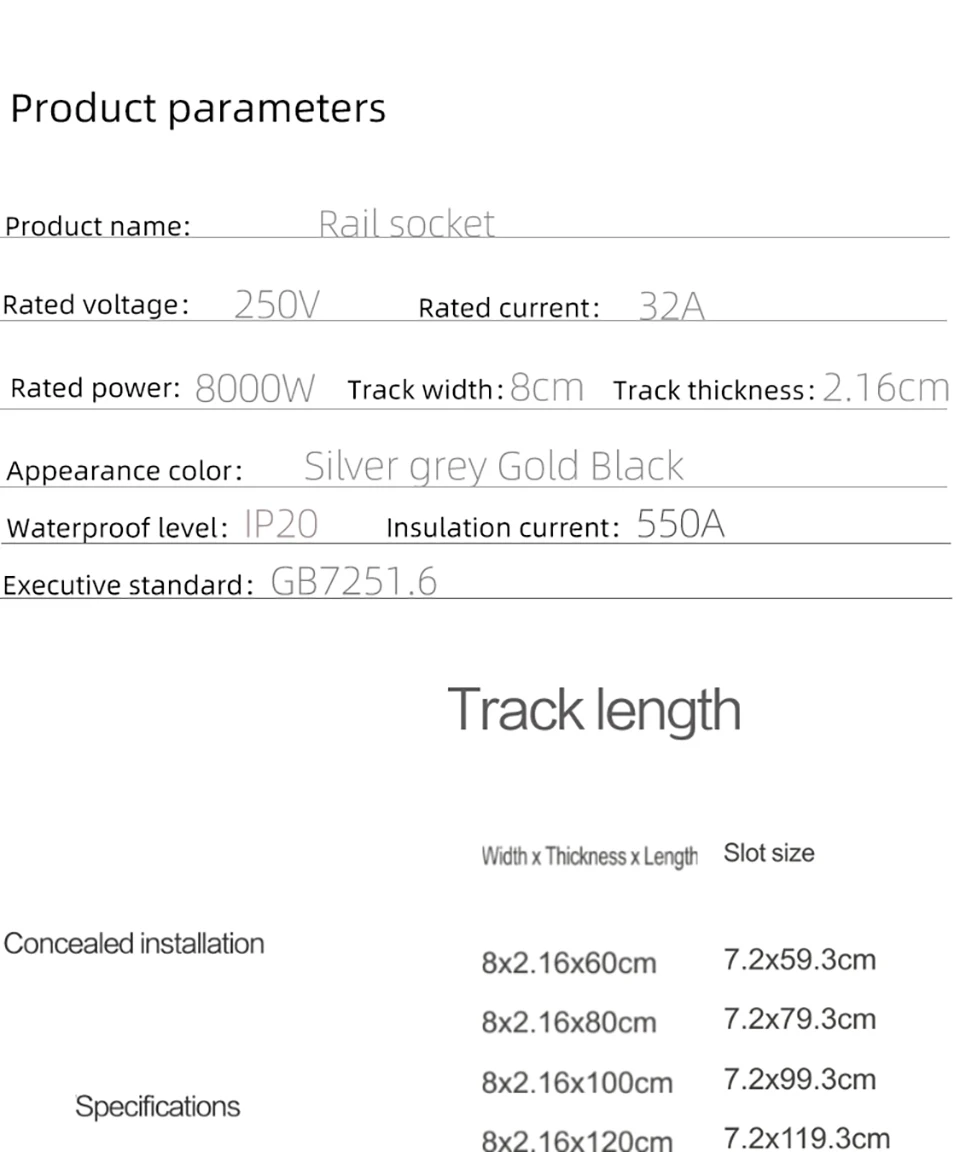Click the "Product parameters" heading
This screenshot has width=960, height=1152.
(x=198, y=109)
